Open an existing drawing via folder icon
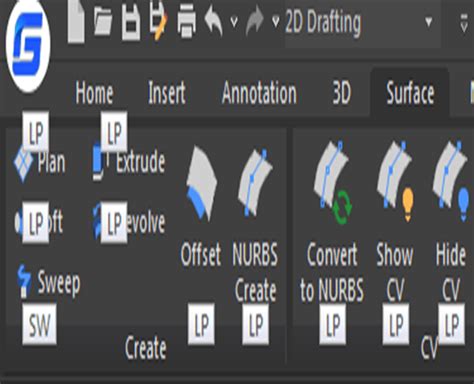The width and height of the screenshot is (474, 384). coord(103,21)
